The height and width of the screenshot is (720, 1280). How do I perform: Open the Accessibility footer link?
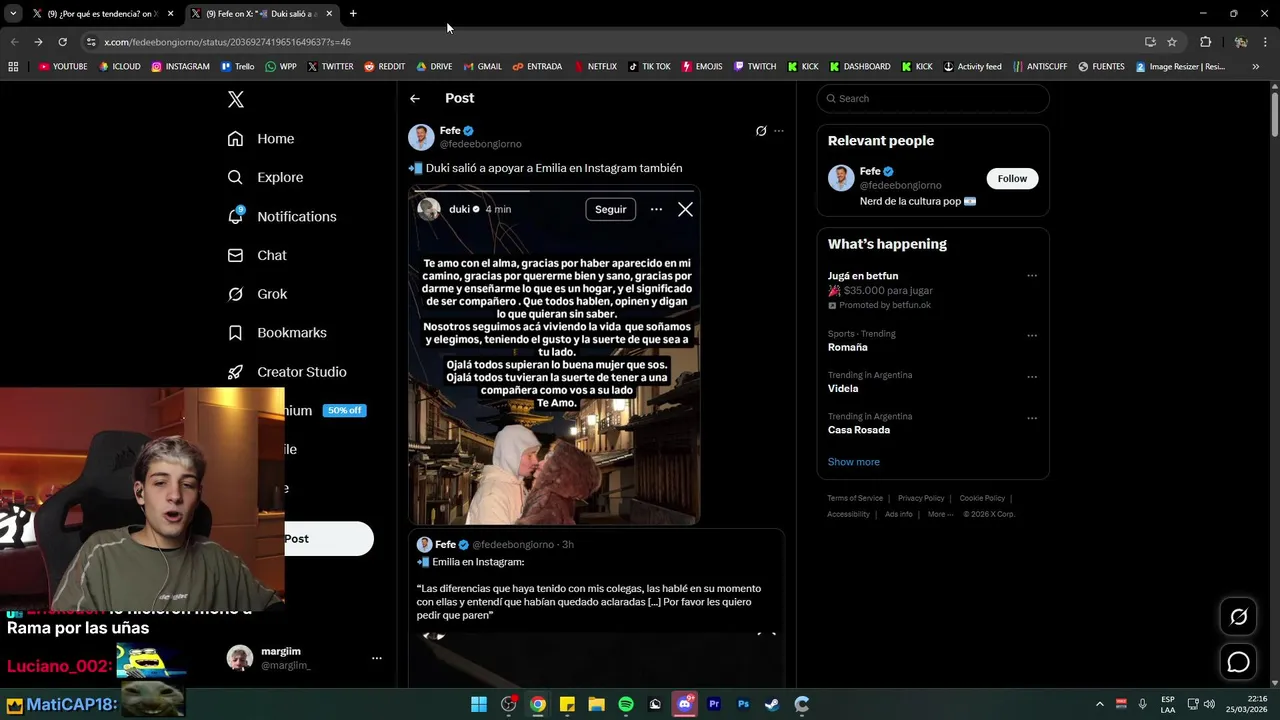848,514
